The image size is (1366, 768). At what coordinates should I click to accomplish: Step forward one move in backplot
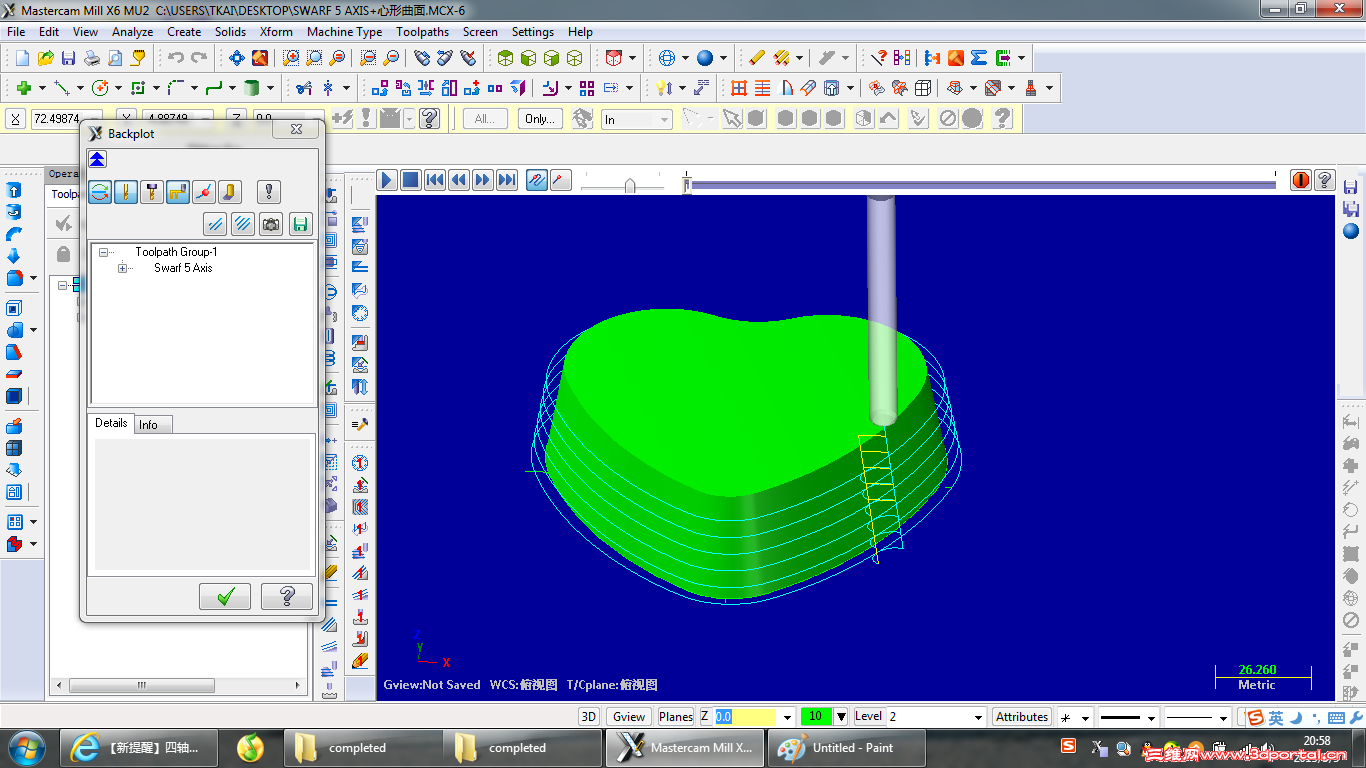483,180
